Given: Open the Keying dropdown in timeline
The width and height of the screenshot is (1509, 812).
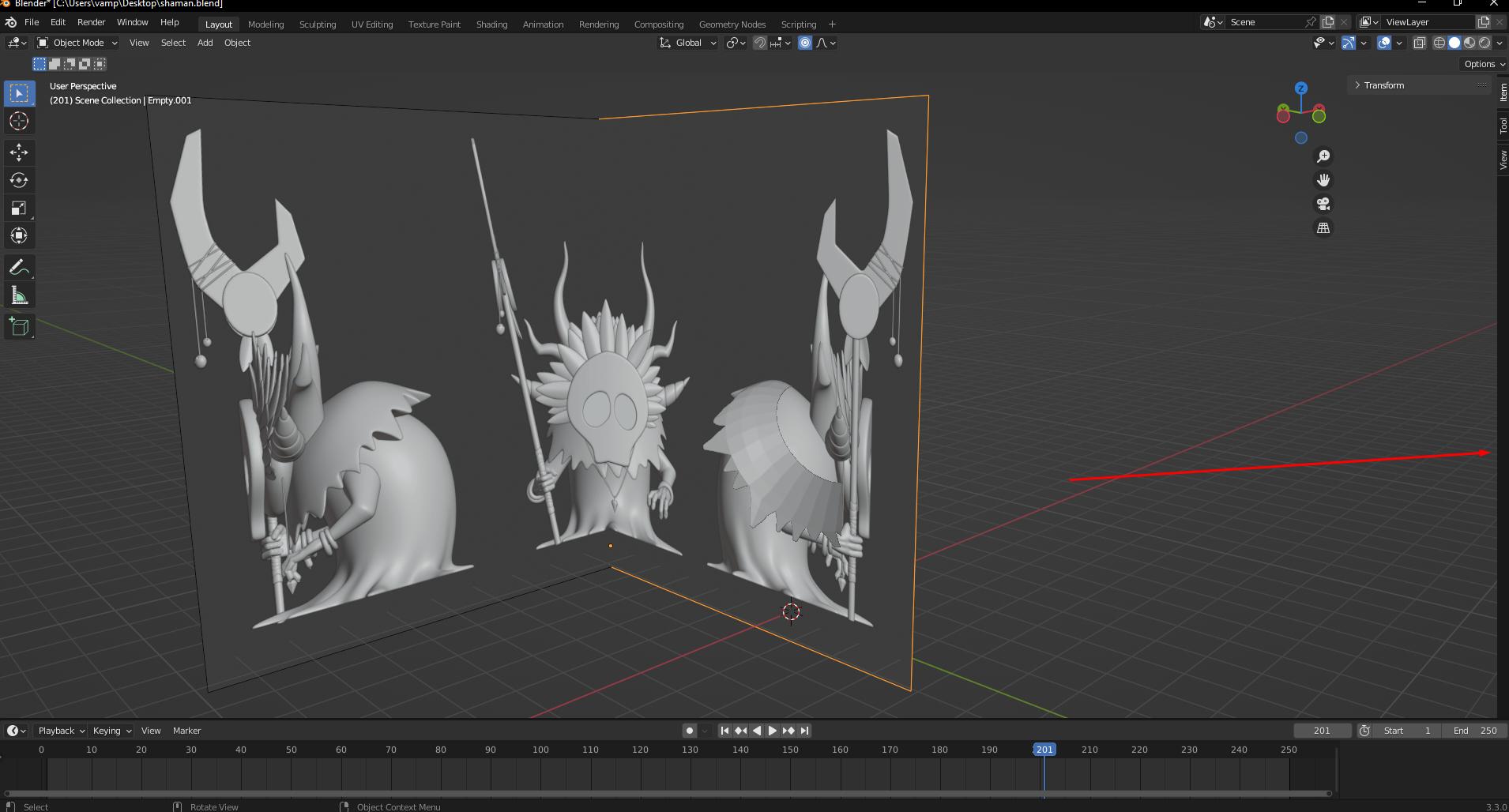Looking at the screenshot, I should [111, 731].
